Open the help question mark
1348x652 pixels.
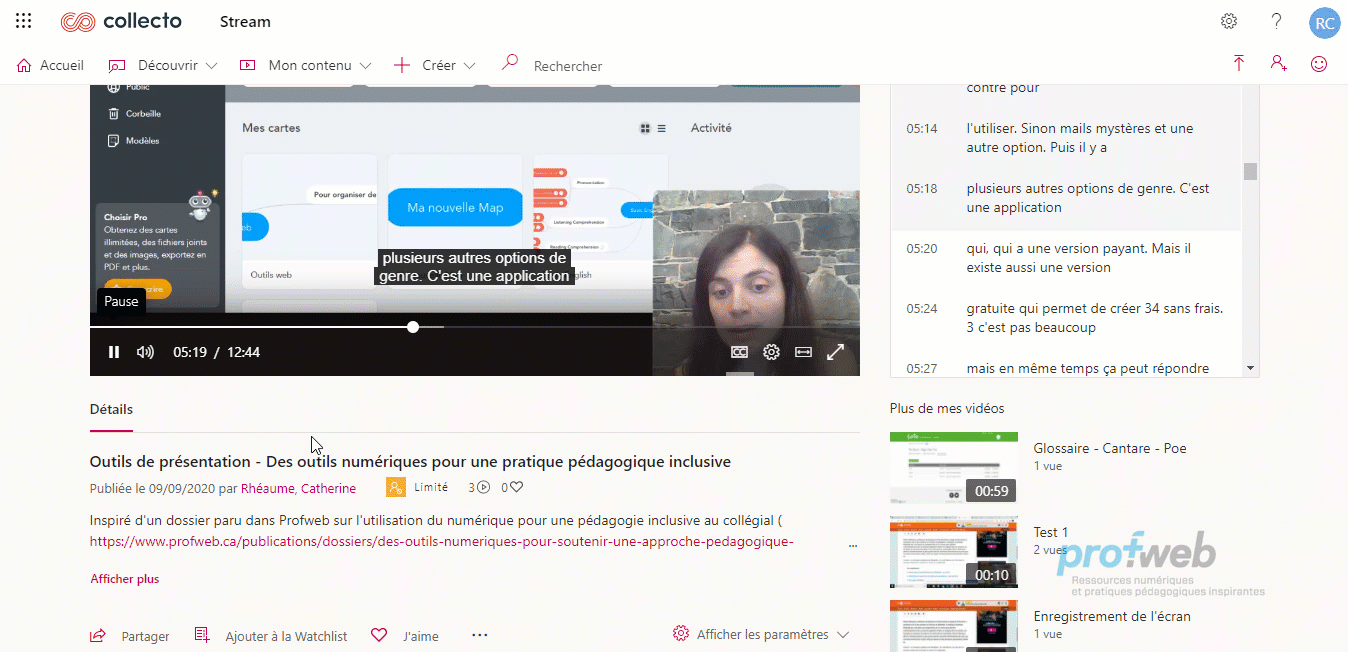[x=1277, y=22]
